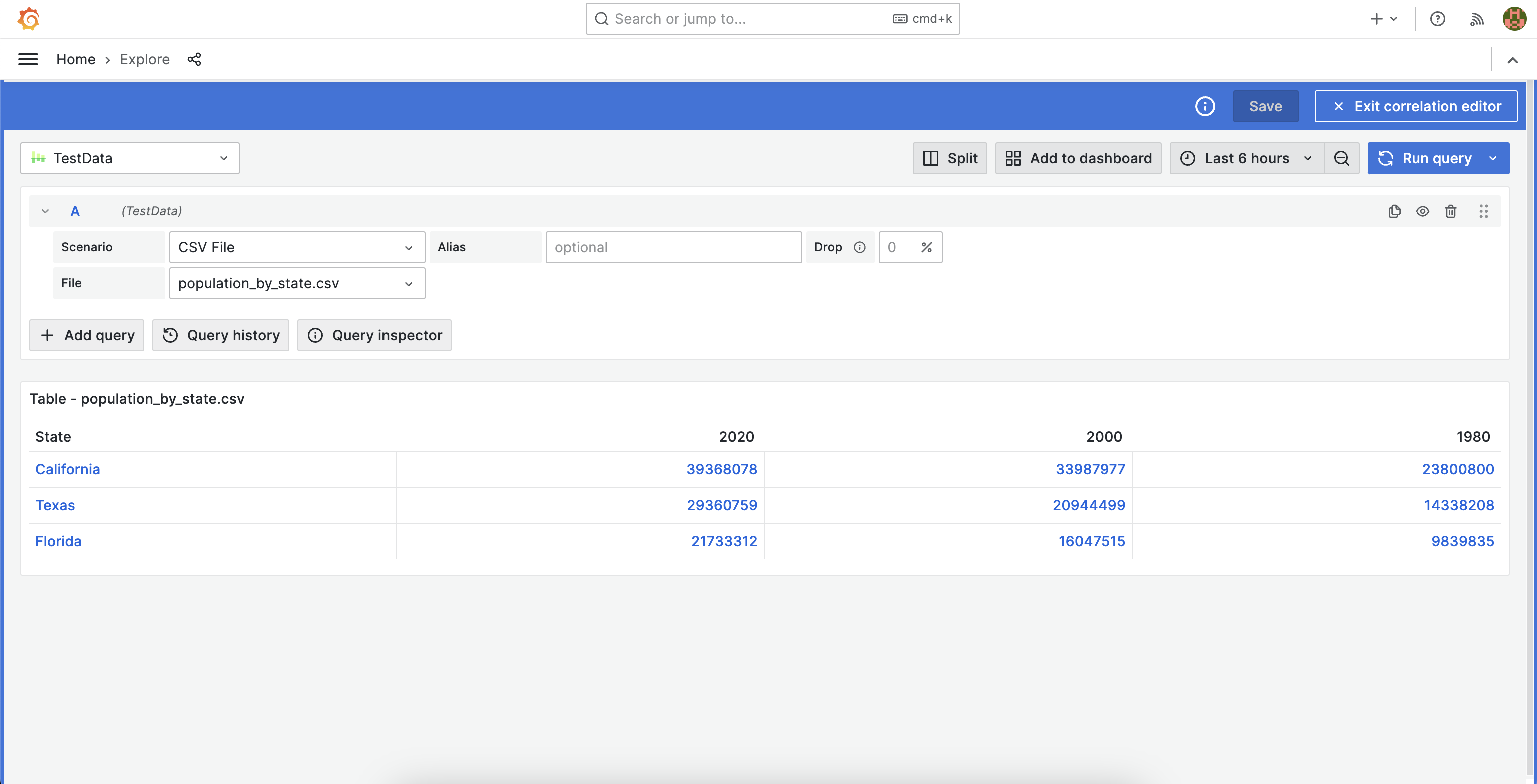Click the Add query button
Screen dimensions: 1537x784
[87, 335]
